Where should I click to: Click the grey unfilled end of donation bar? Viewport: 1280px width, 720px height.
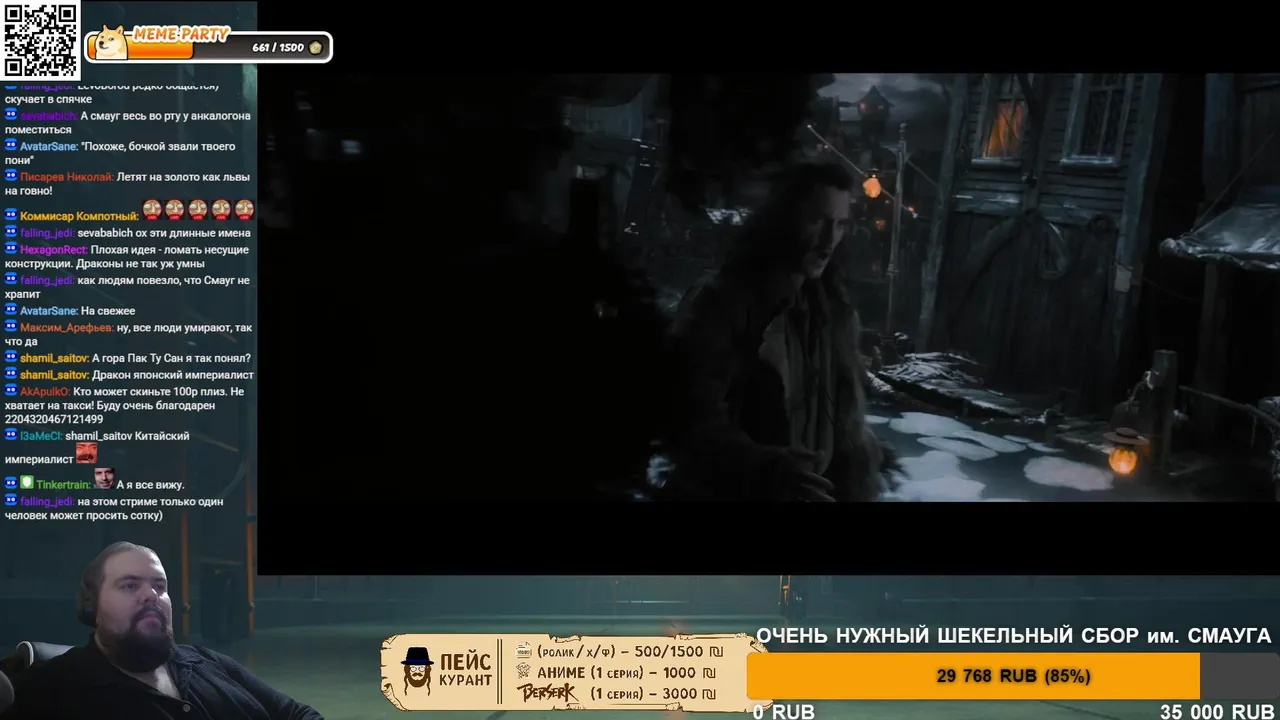[1240, 676]
